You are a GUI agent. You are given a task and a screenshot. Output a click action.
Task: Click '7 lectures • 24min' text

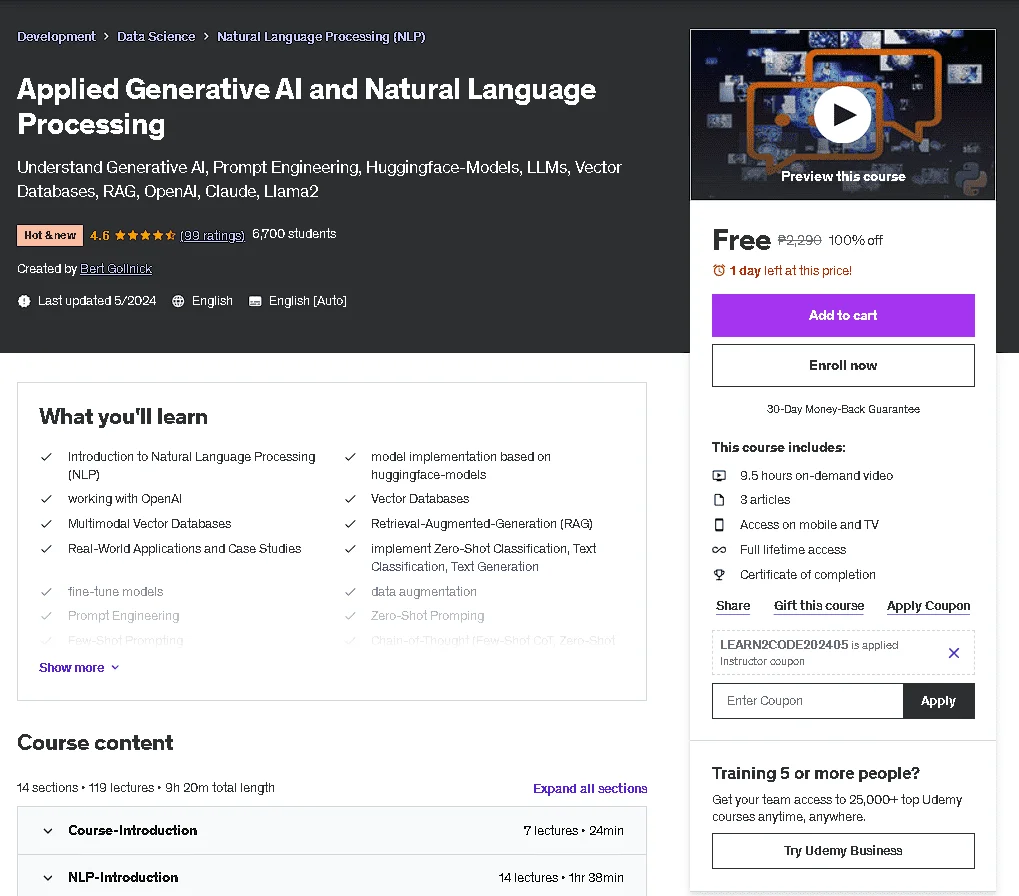[x=573, y=830]
